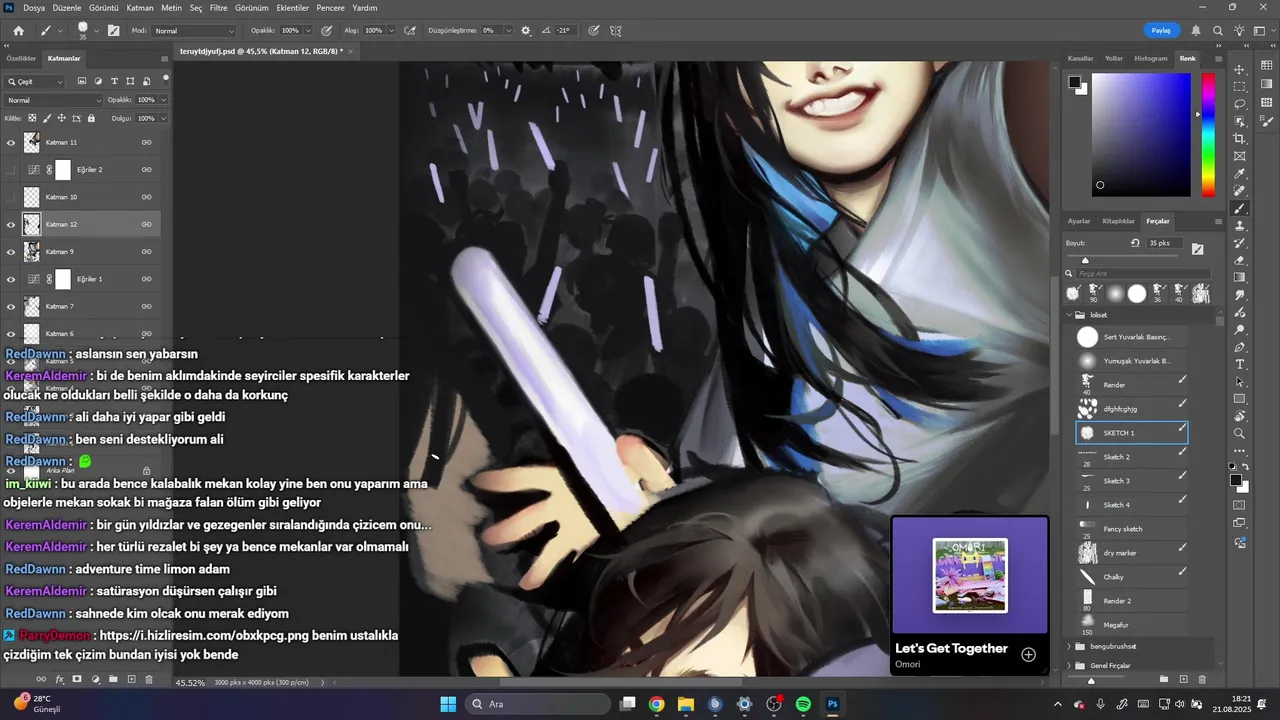Select the Eraser tool

1240,260
